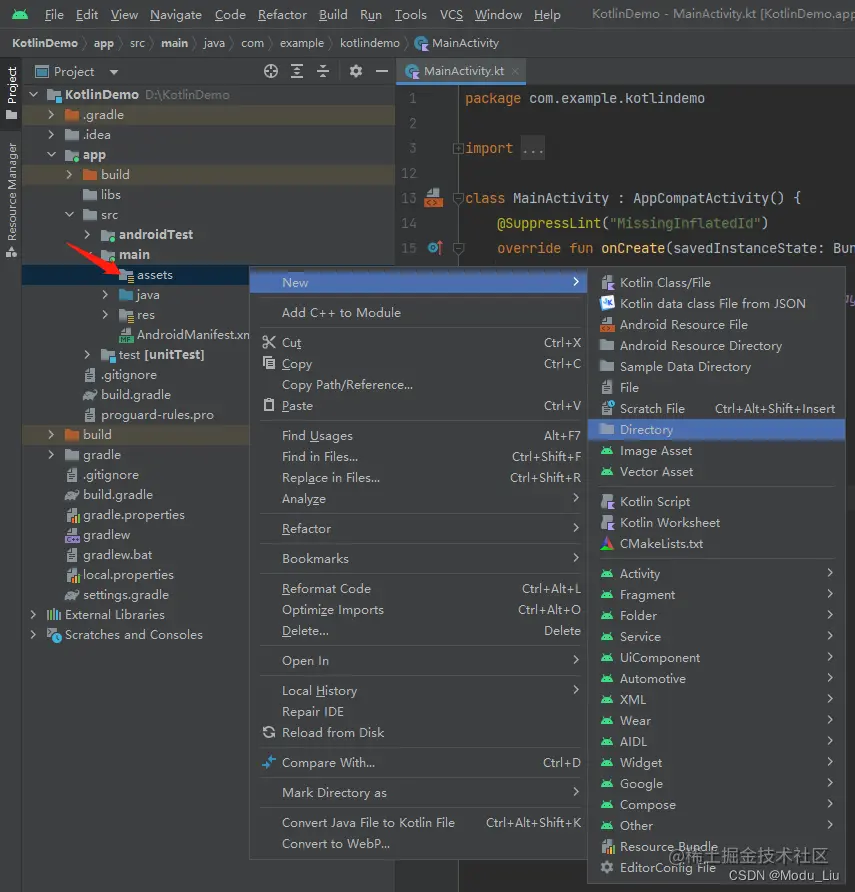855x892 pixels.
Task: Click the Reload from Disk icon
Action: coord(269,732)
